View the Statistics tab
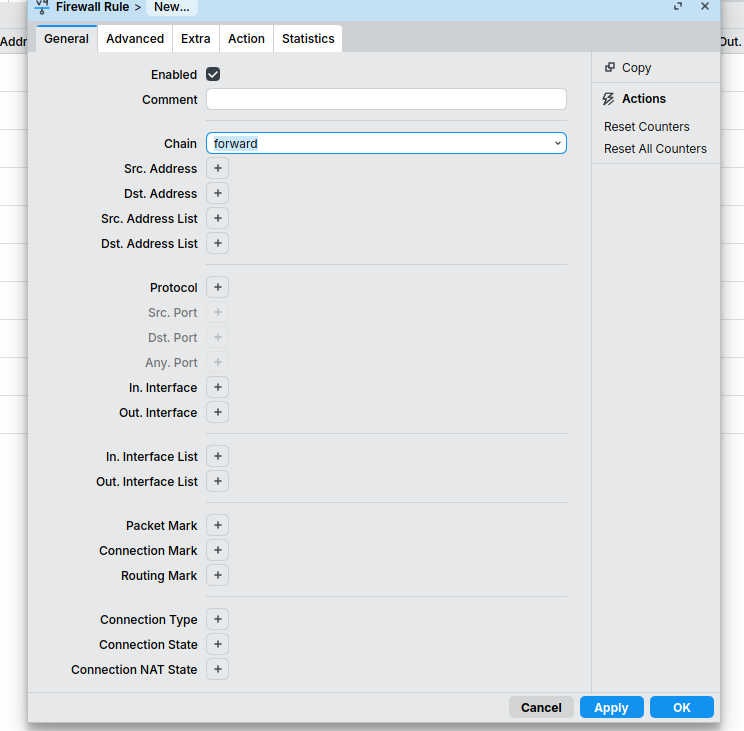744x731 pixels. coord(308,39)
